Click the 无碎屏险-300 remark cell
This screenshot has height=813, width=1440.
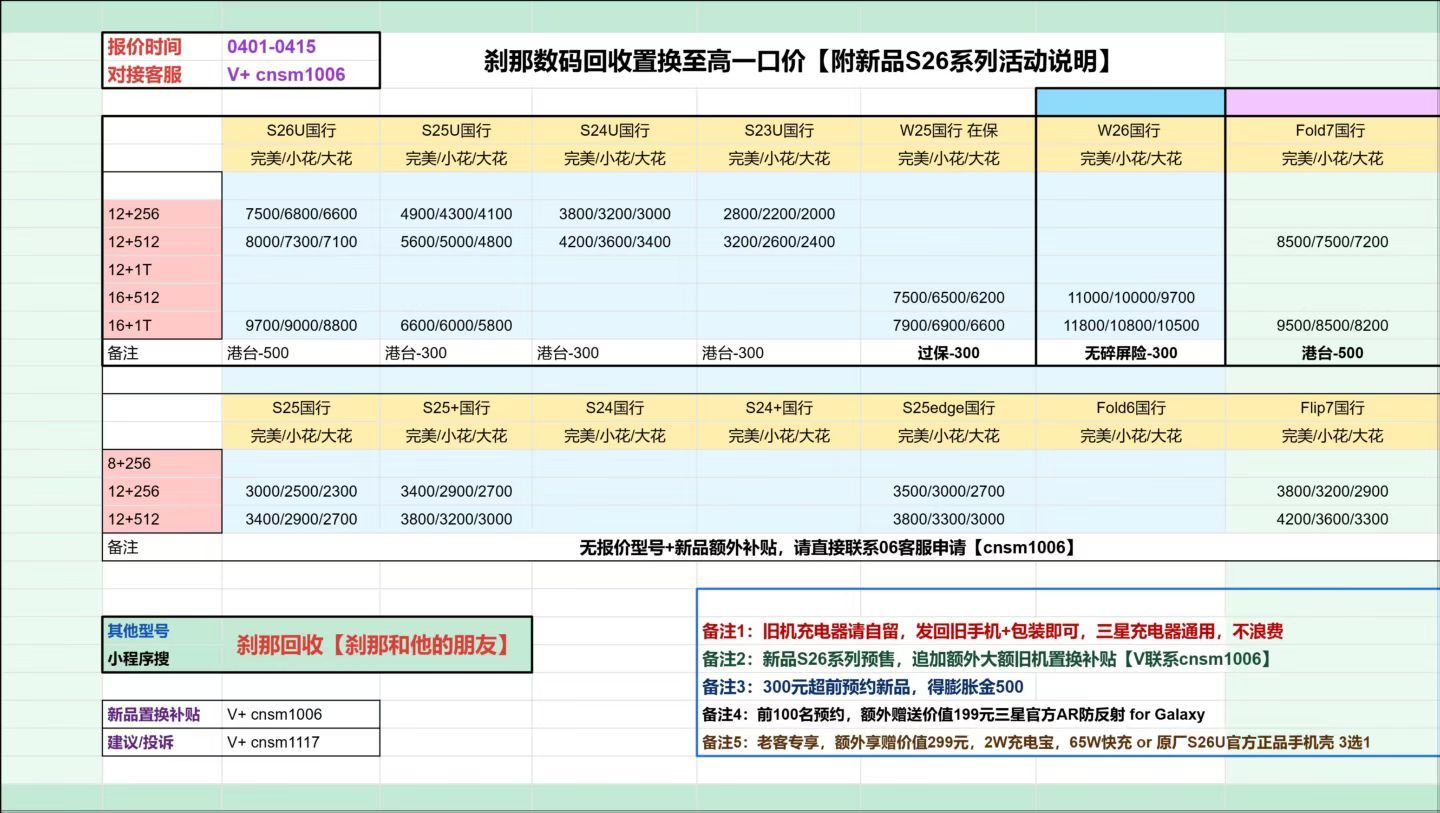coord(1129,352)
